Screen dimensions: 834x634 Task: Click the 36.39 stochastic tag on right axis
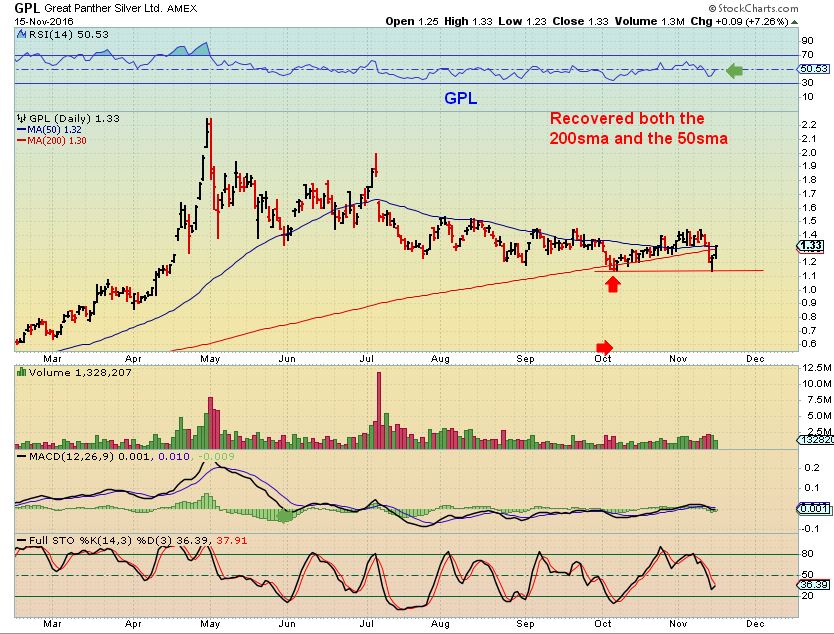coord(814,585)
